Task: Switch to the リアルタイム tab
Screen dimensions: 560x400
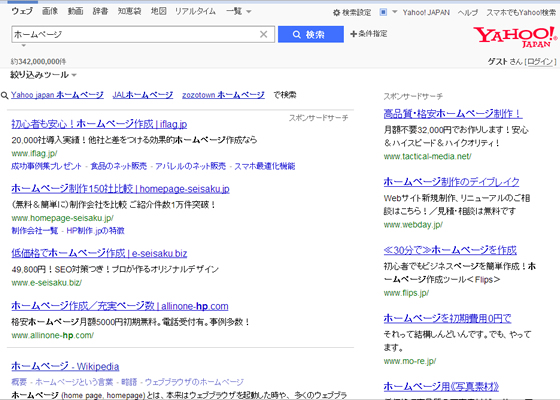Action: [x=195, y=11]
